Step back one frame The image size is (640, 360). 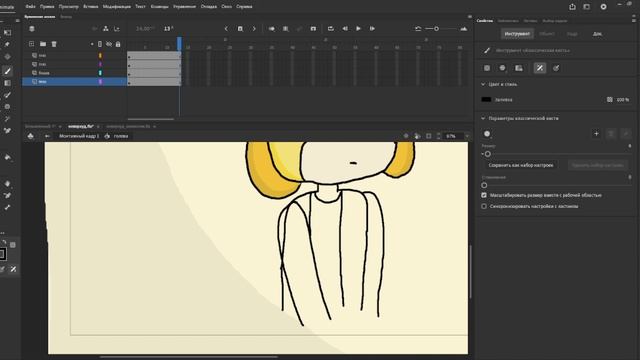pos(345,29)
